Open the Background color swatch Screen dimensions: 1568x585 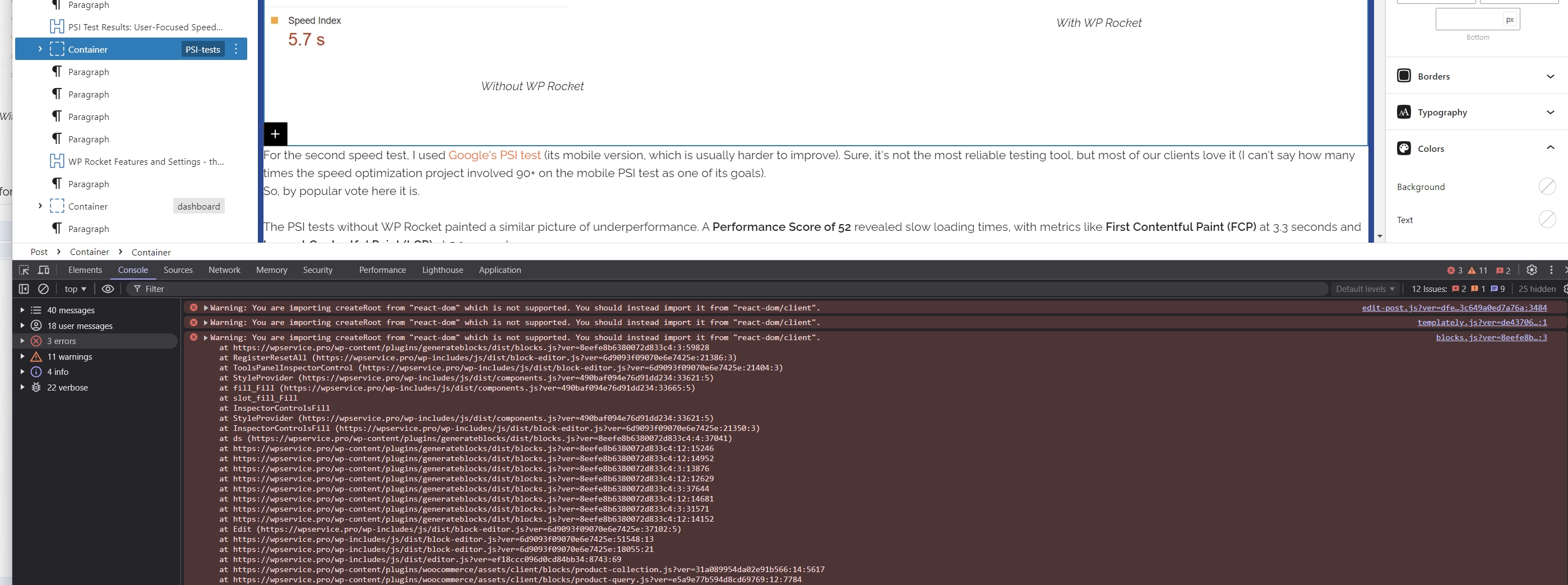pos(1547,186)
